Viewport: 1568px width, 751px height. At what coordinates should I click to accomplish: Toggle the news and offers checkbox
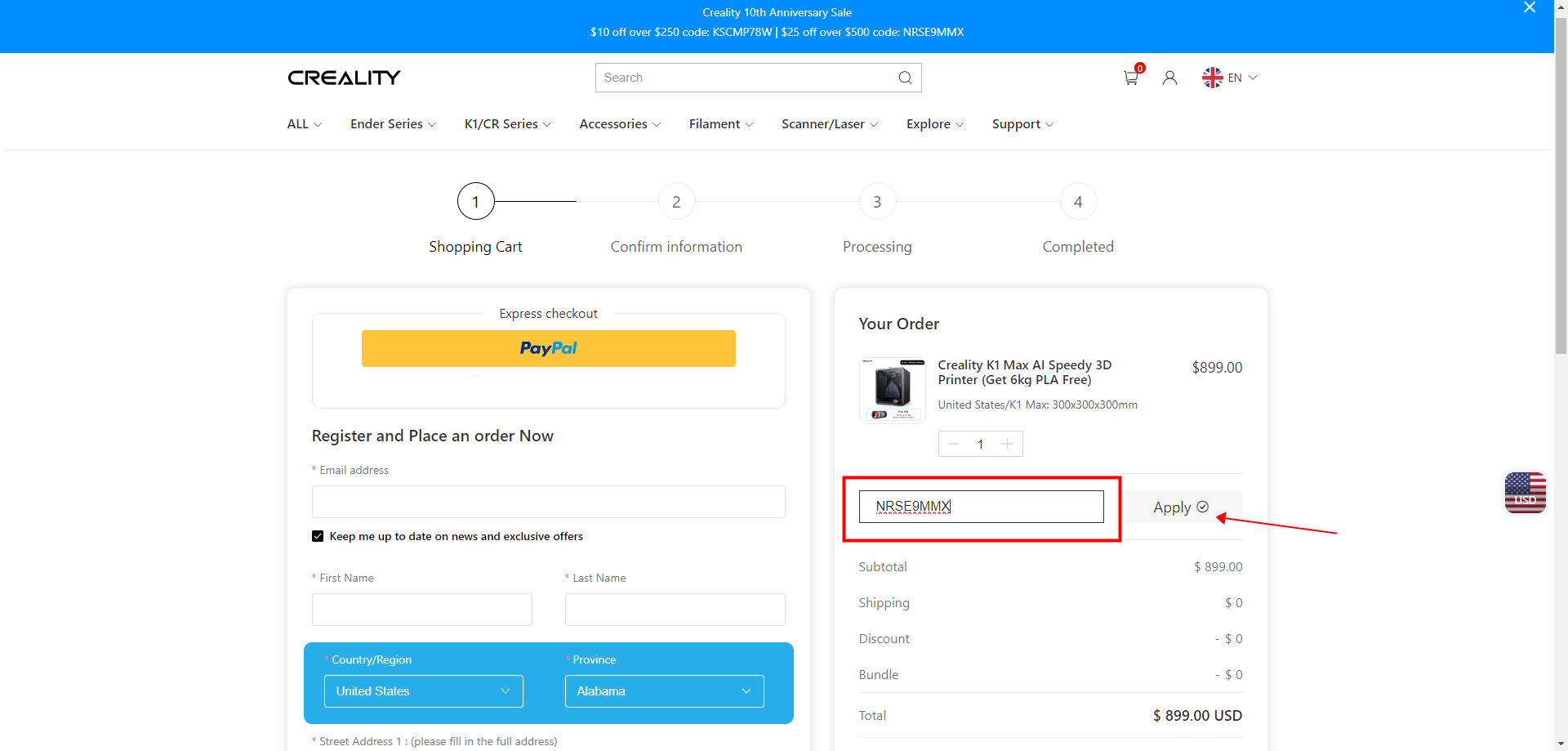(318, 536)
